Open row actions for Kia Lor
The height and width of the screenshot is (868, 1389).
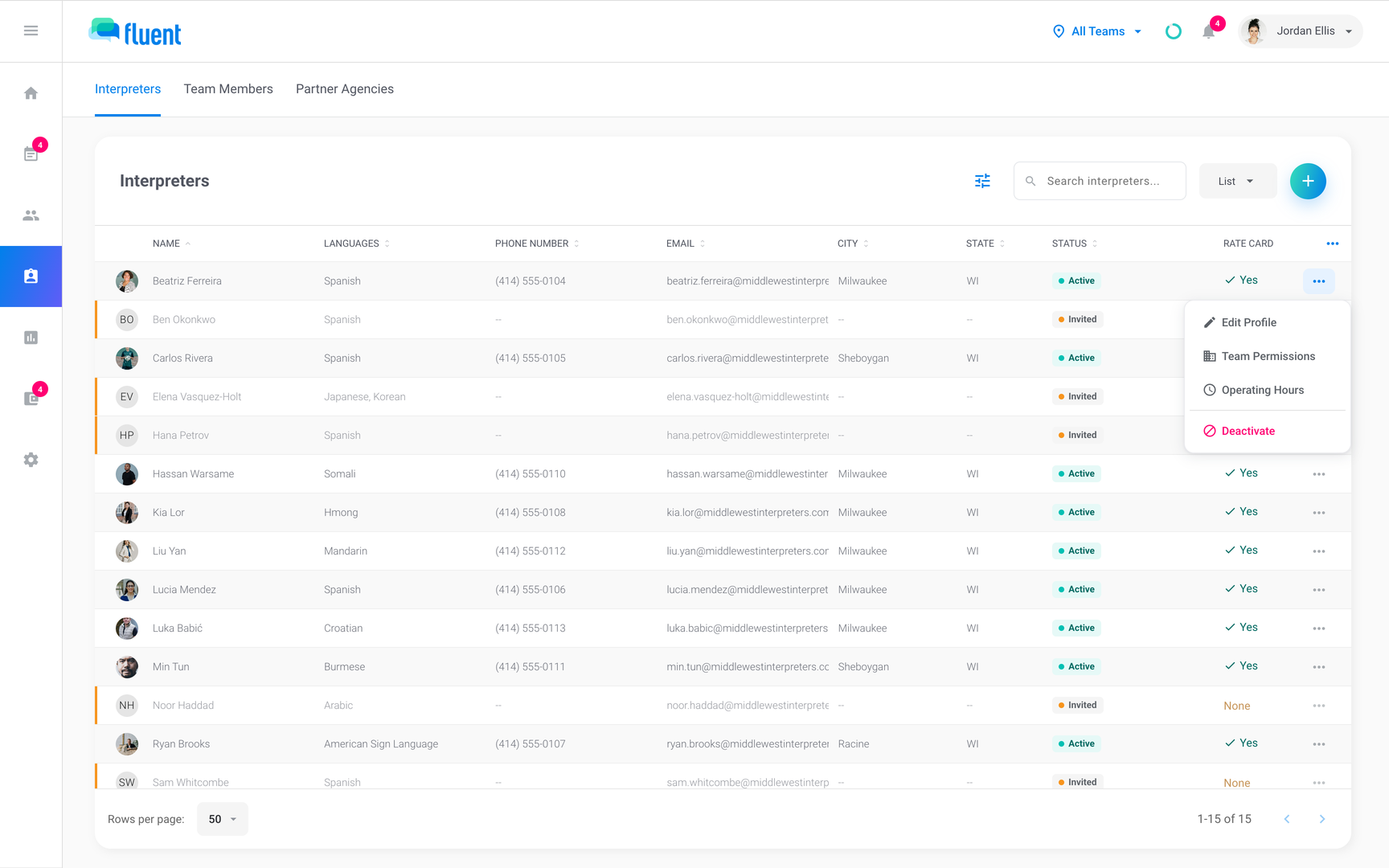(1319, 513)
